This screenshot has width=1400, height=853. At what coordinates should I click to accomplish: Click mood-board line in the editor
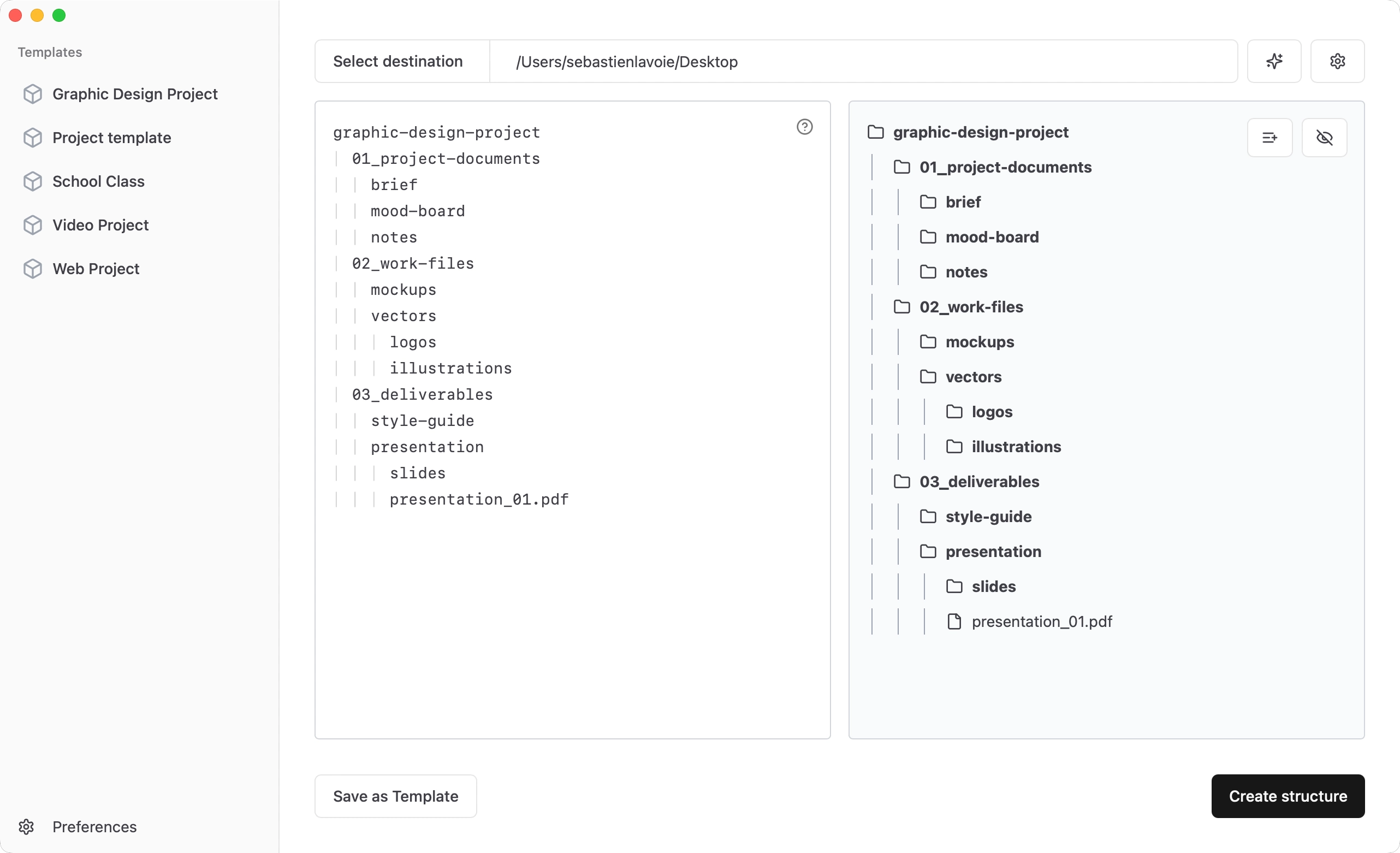(417, 211)
